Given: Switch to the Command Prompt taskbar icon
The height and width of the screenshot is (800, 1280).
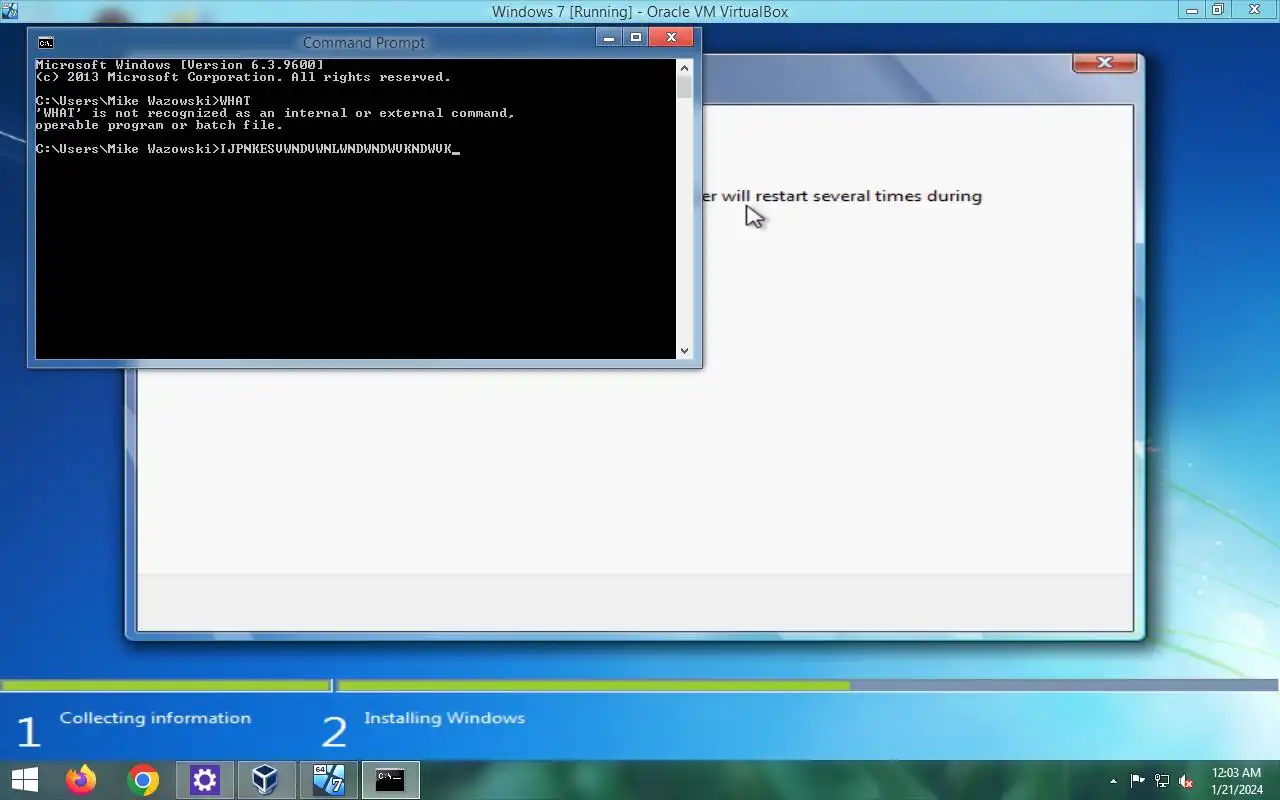Looking at the screenshot, I should (390, 780).
